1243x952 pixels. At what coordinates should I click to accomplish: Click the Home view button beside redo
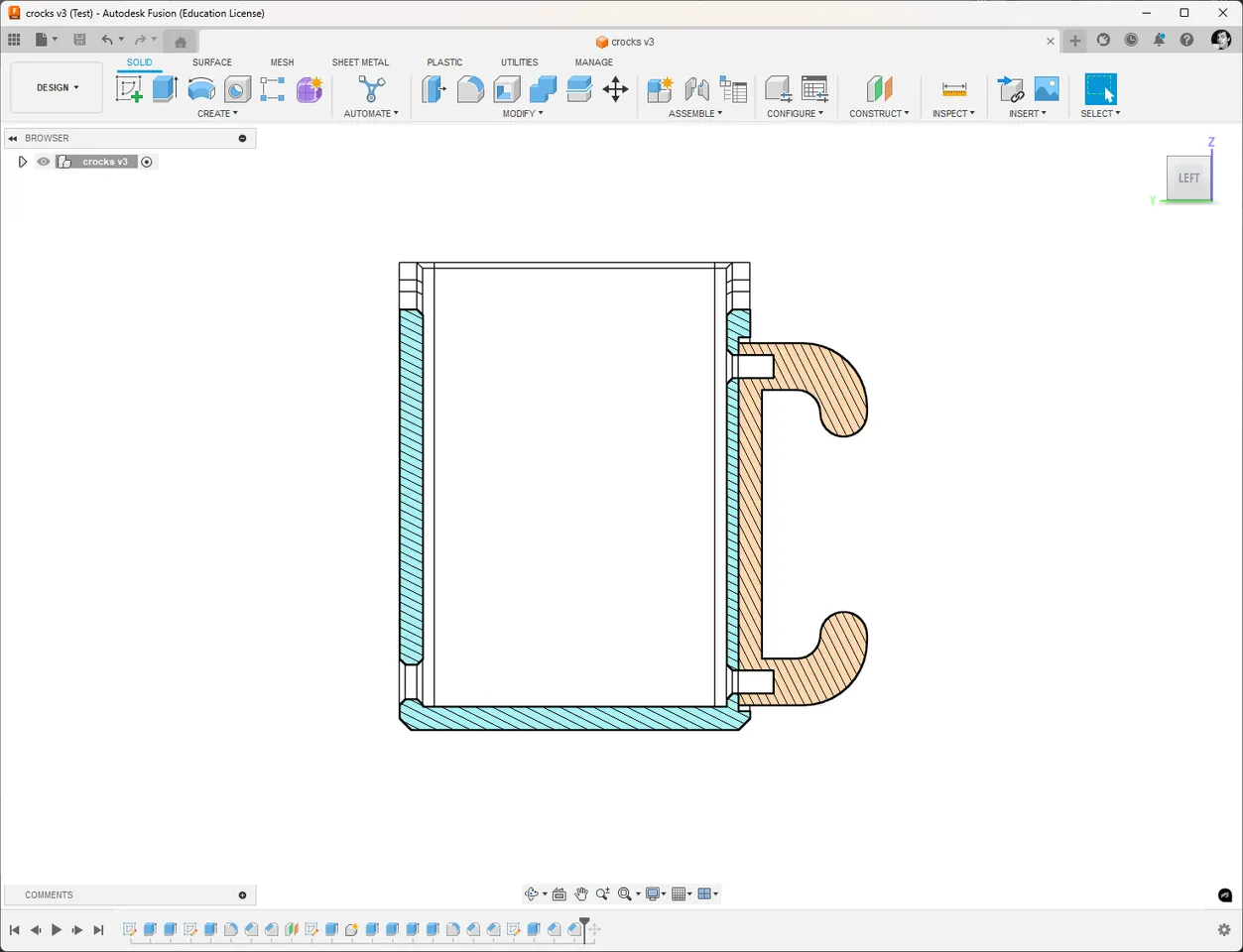point(180,41)
